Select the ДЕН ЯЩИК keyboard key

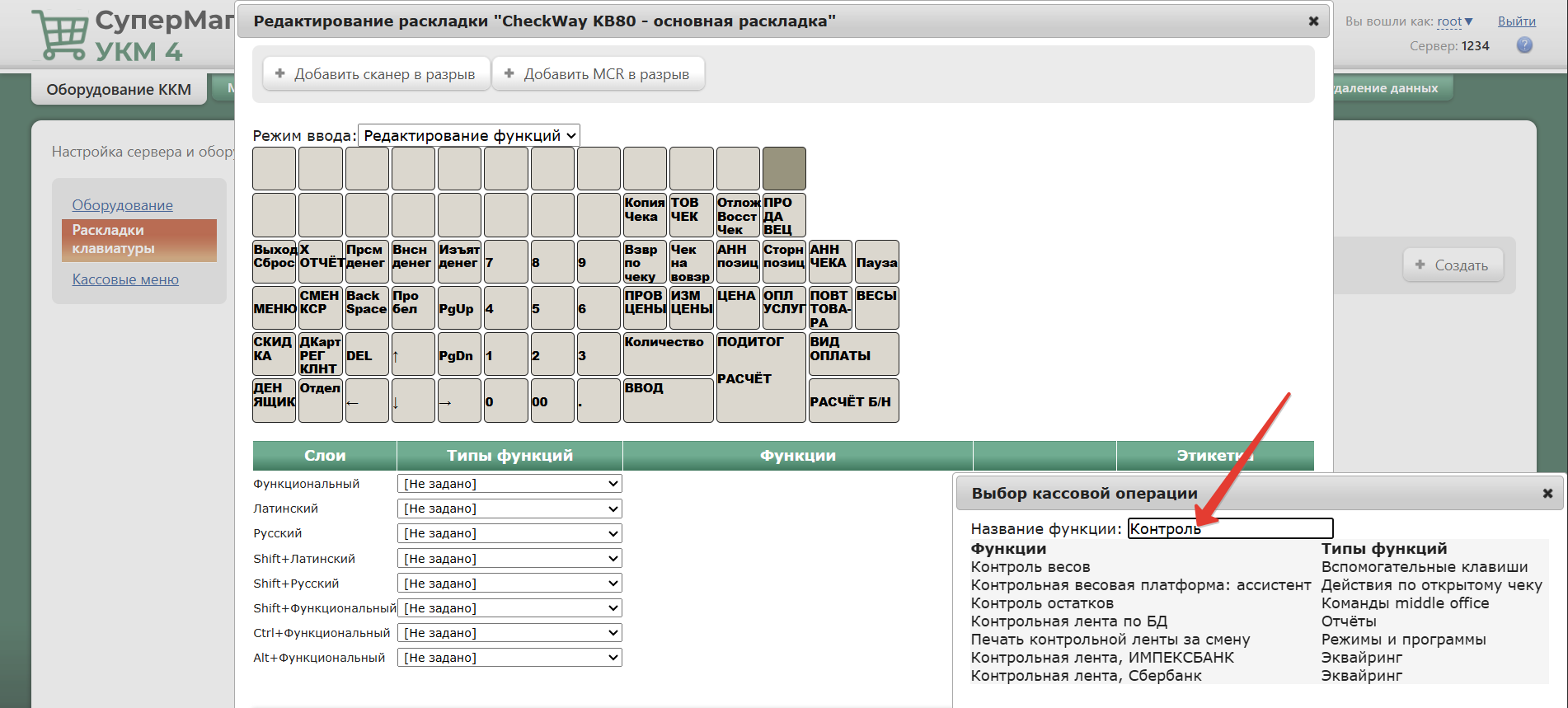click(x=274, y=401)
